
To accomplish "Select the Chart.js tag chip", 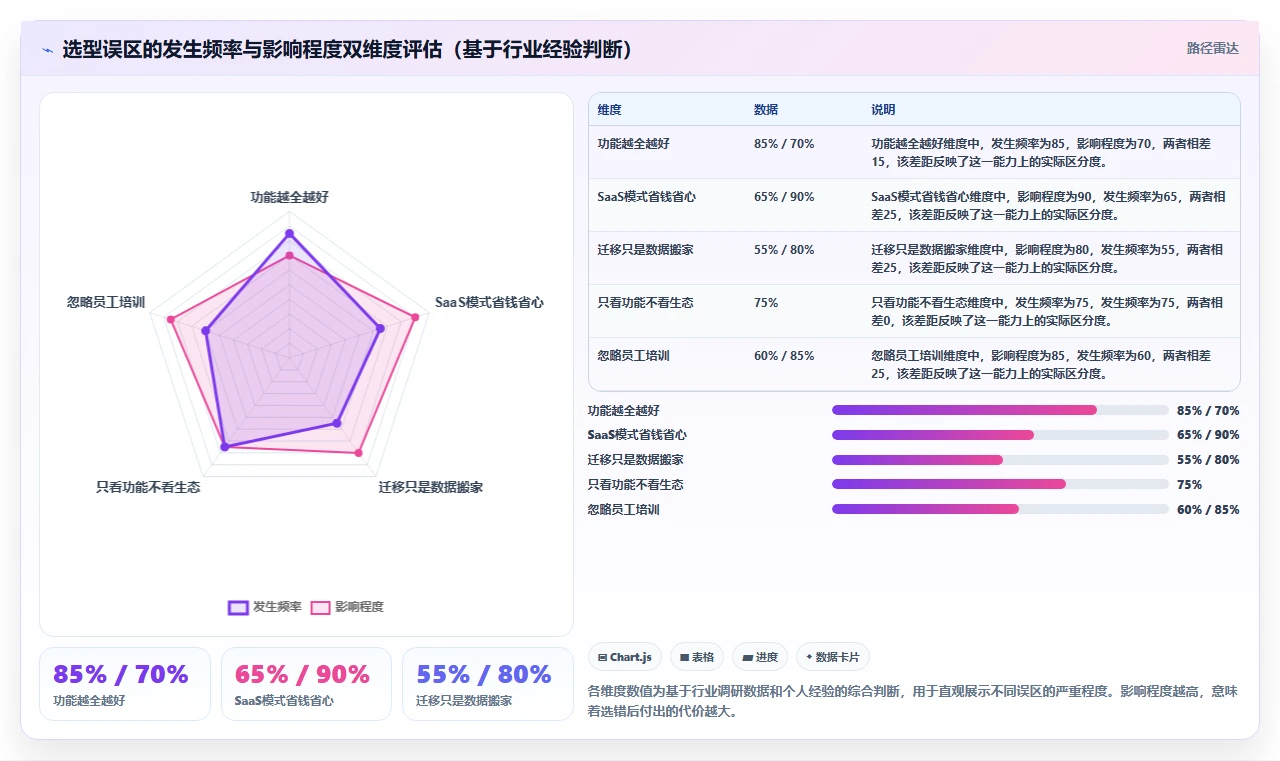I will [x=625, y=657].
